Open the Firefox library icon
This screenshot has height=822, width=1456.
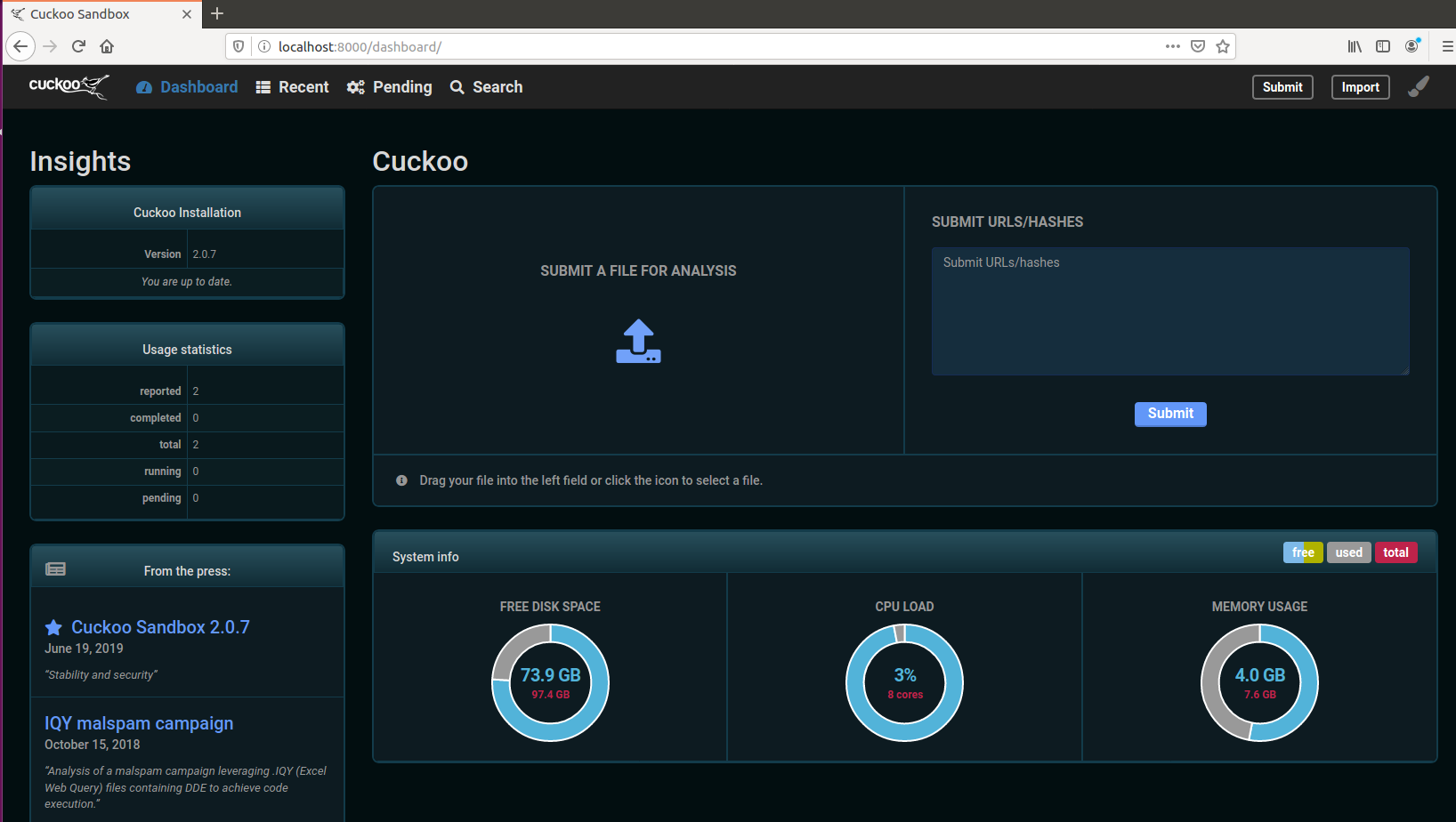(x=1354, y=46)
